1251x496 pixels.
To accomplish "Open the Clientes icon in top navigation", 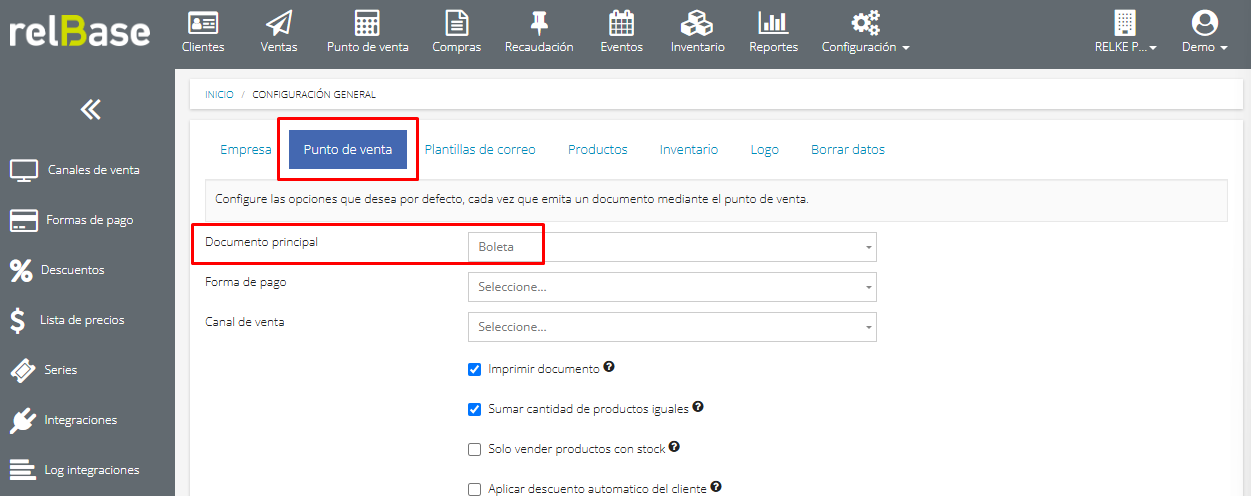I will tap(203, 23).
